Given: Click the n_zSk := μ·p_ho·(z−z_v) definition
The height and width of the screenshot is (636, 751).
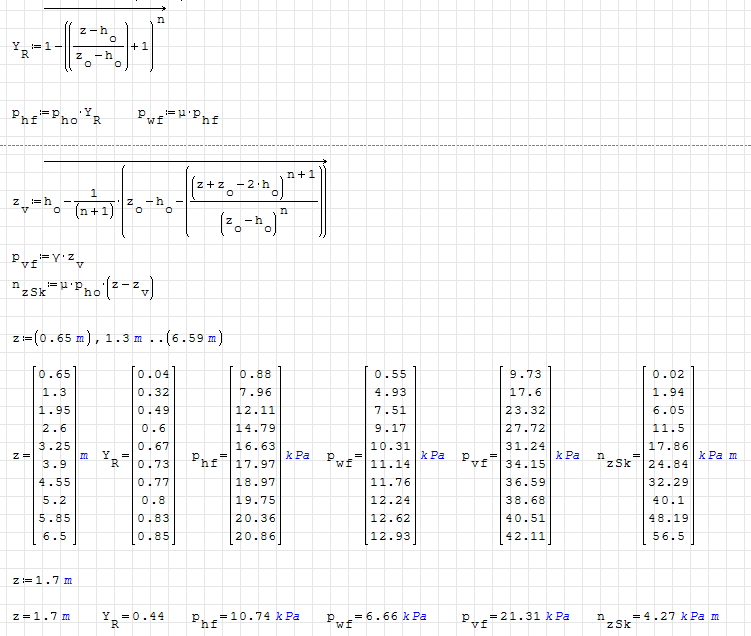Looking at the screenshot, I should (x=85, y=291).
